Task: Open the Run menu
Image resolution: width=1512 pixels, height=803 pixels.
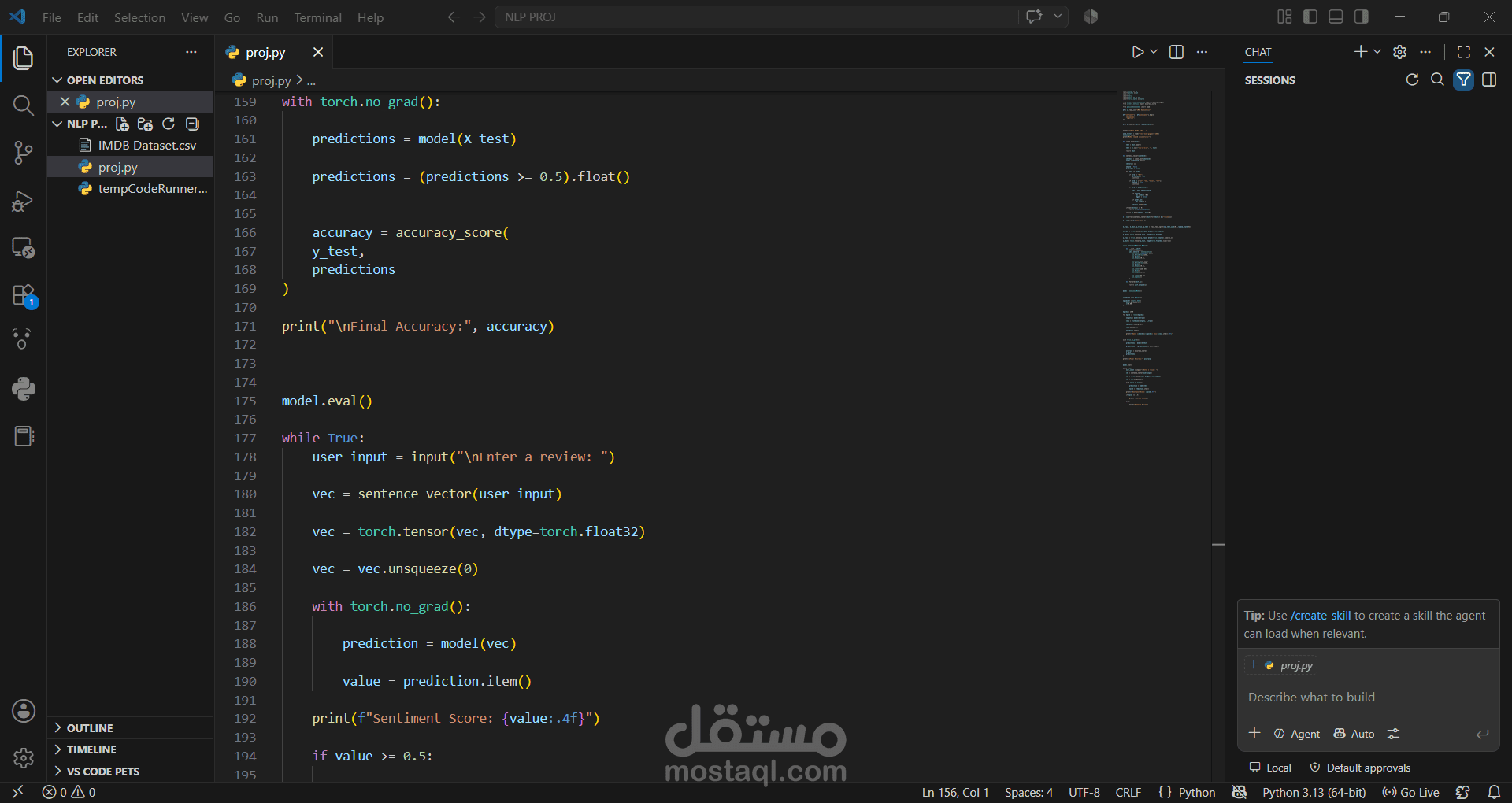Action: (267, 17)
